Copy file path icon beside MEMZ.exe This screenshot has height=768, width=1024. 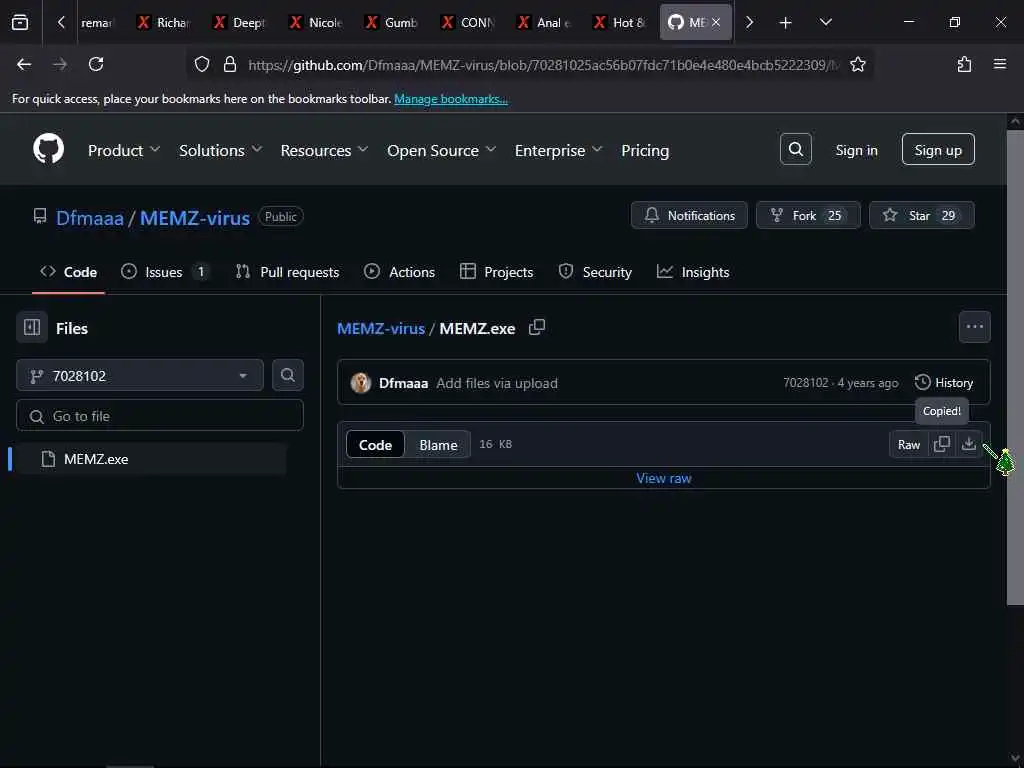[537, 328]
